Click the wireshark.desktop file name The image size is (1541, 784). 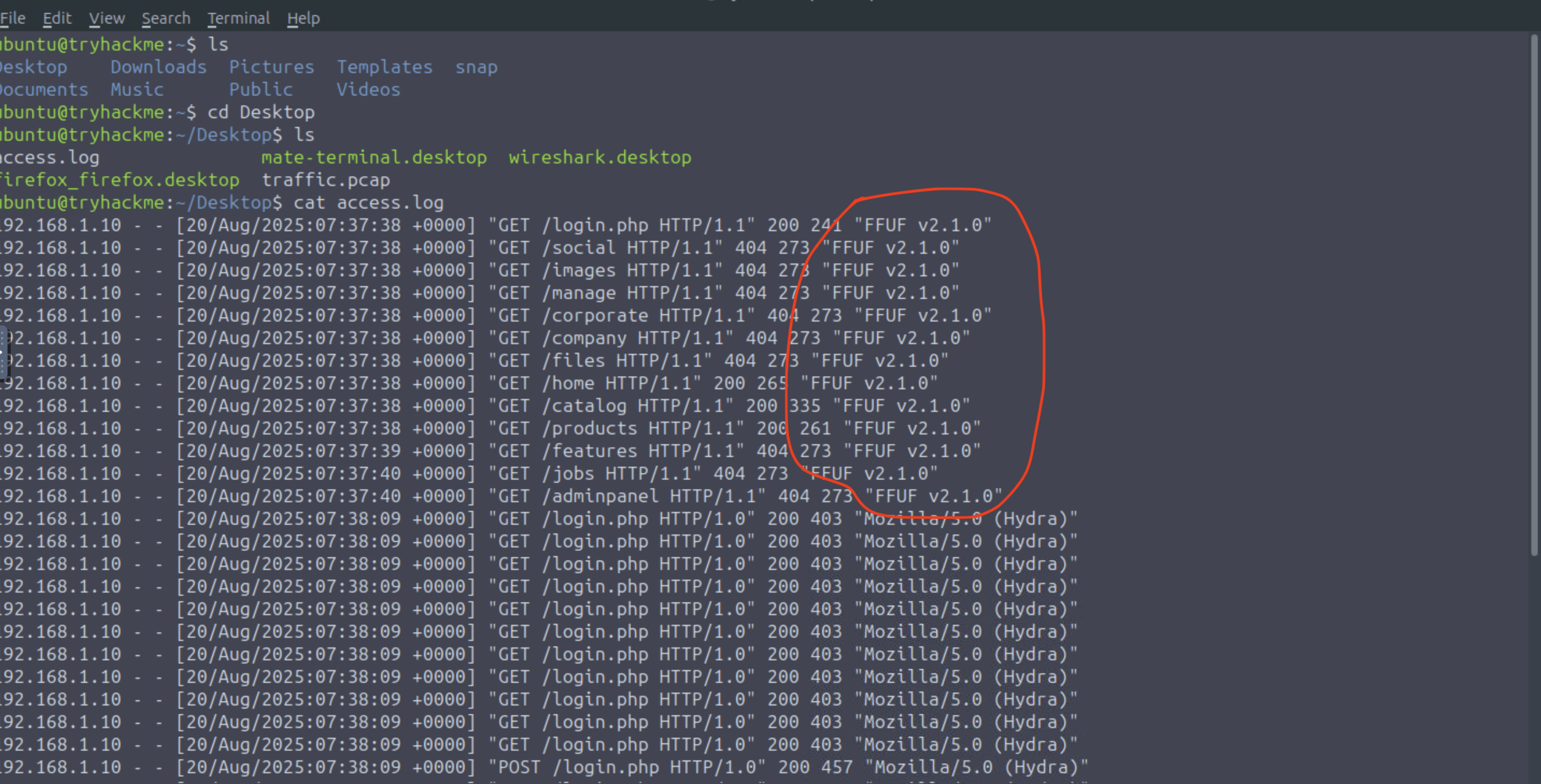[x=599, y=157]
